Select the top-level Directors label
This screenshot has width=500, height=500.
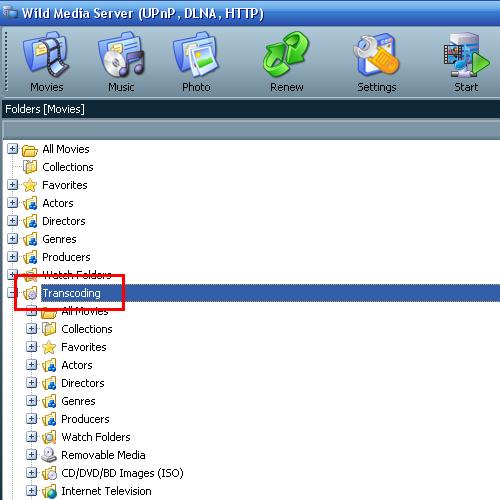(64, 221)
